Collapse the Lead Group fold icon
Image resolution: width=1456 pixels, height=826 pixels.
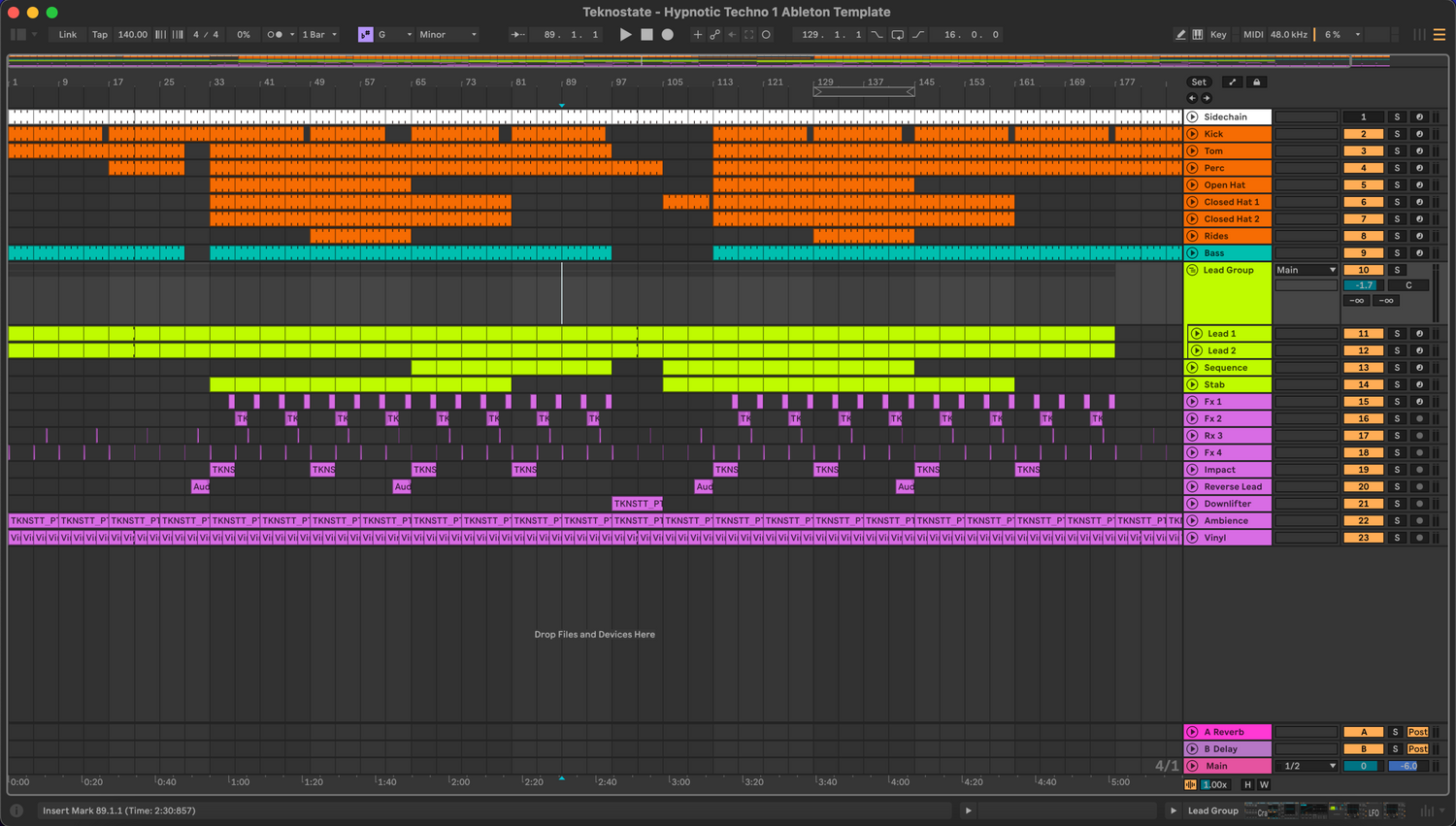tap(1192, 270)
